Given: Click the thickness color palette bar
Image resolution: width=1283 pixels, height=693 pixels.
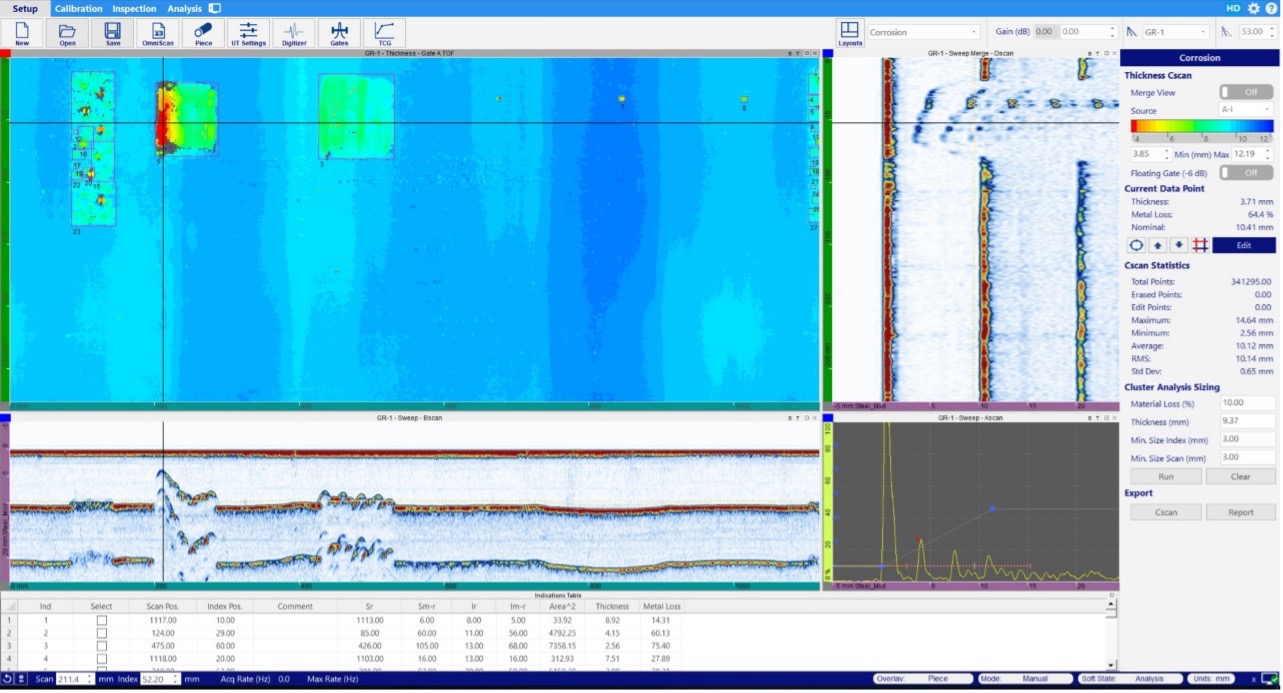Looking at the screenshot, I should (x=1202, y=126).
